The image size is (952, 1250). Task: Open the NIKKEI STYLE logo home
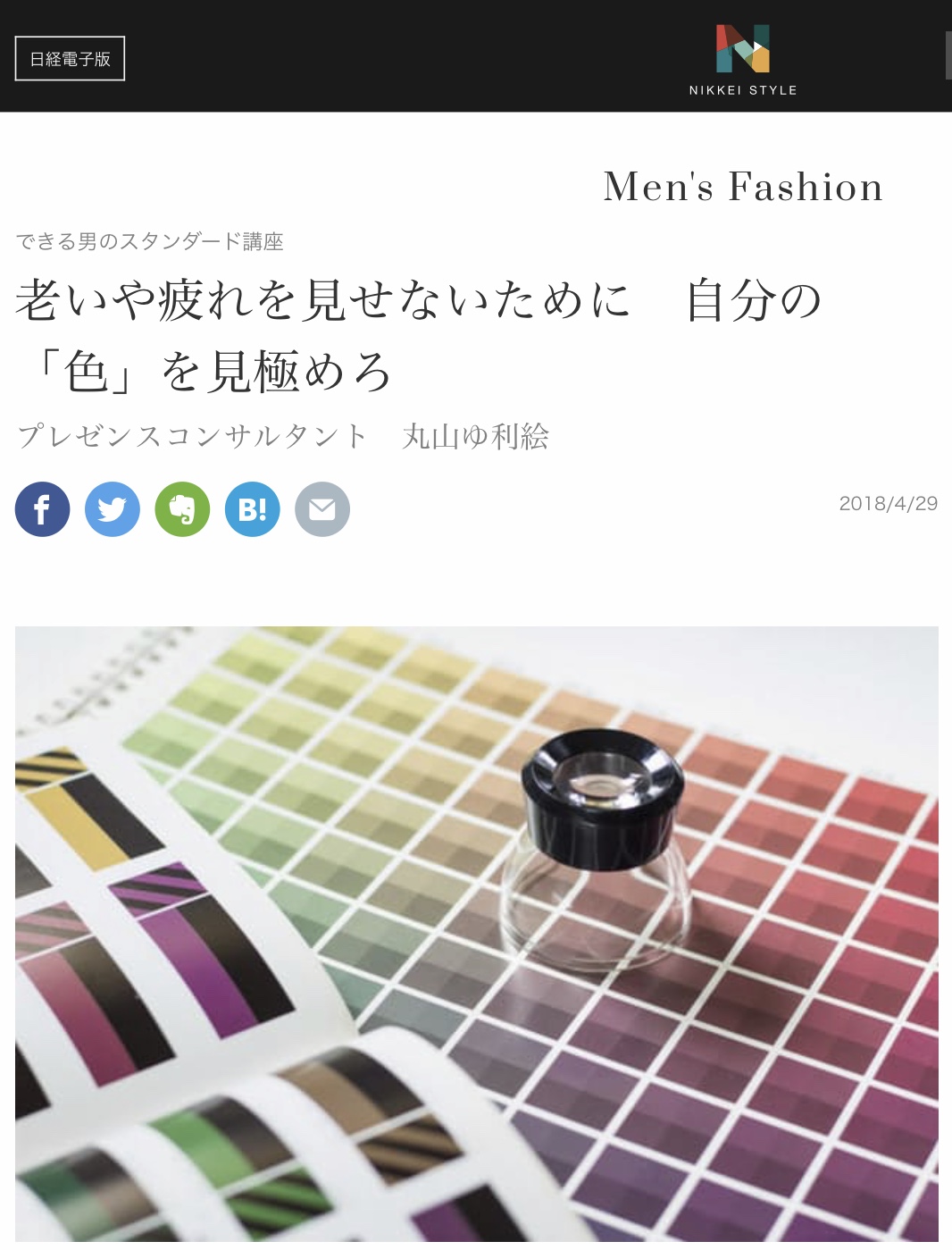point(743,59)
